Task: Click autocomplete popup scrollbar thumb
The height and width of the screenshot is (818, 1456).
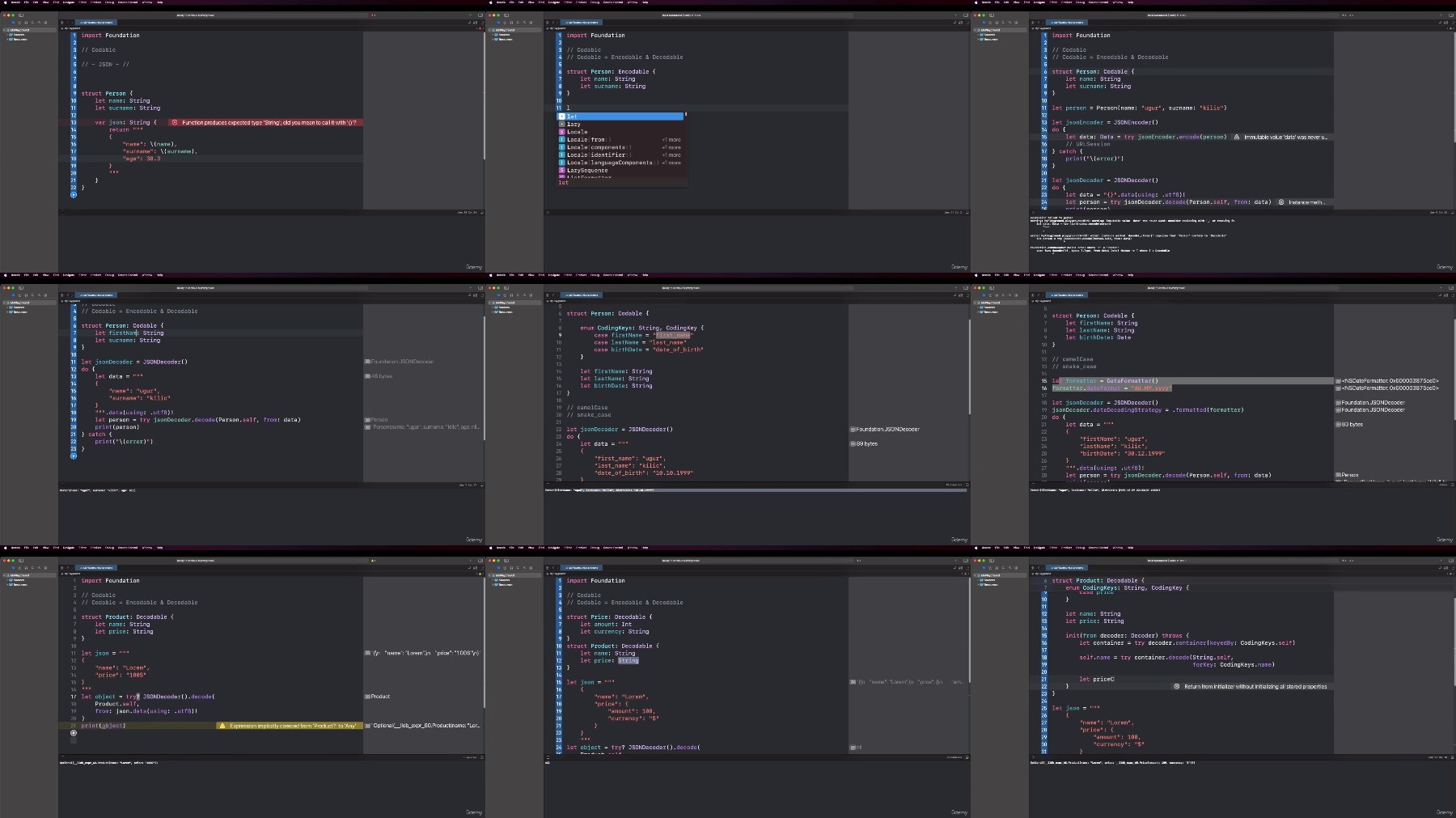Action: (685, 115)
